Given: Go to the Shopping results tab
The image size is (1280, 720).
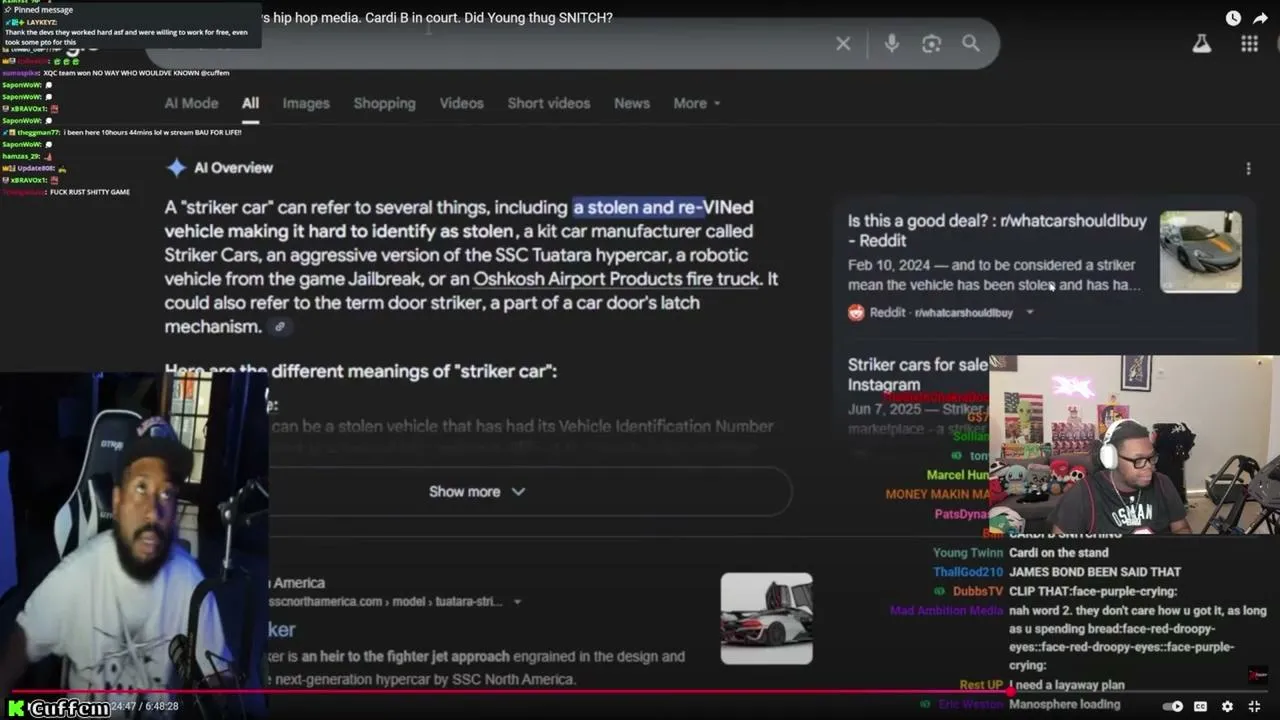Looking at the screenshot, I should 384,103.
